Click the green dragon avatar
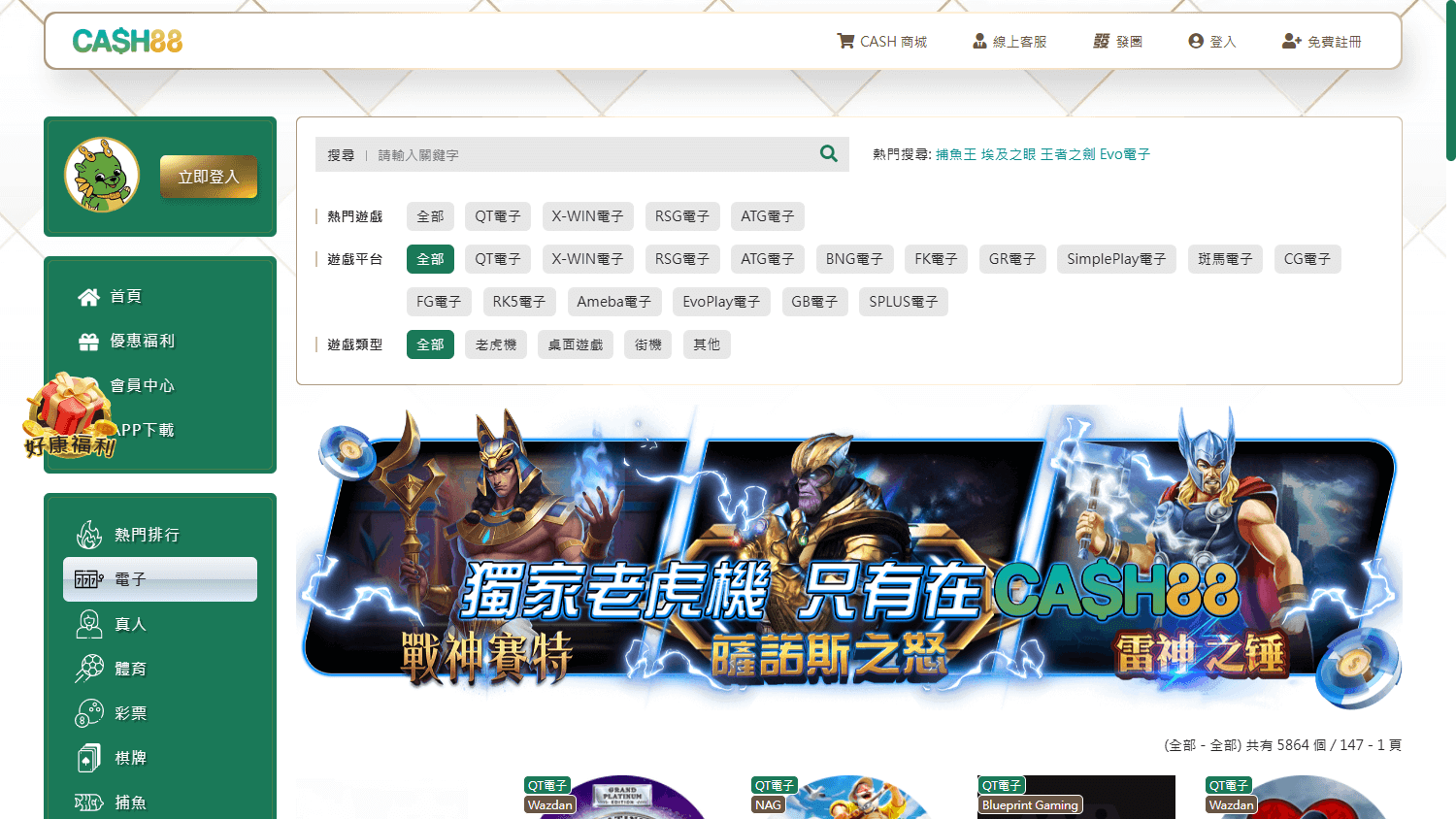This screenshot has width=1456, height=819. coord(102,175)
